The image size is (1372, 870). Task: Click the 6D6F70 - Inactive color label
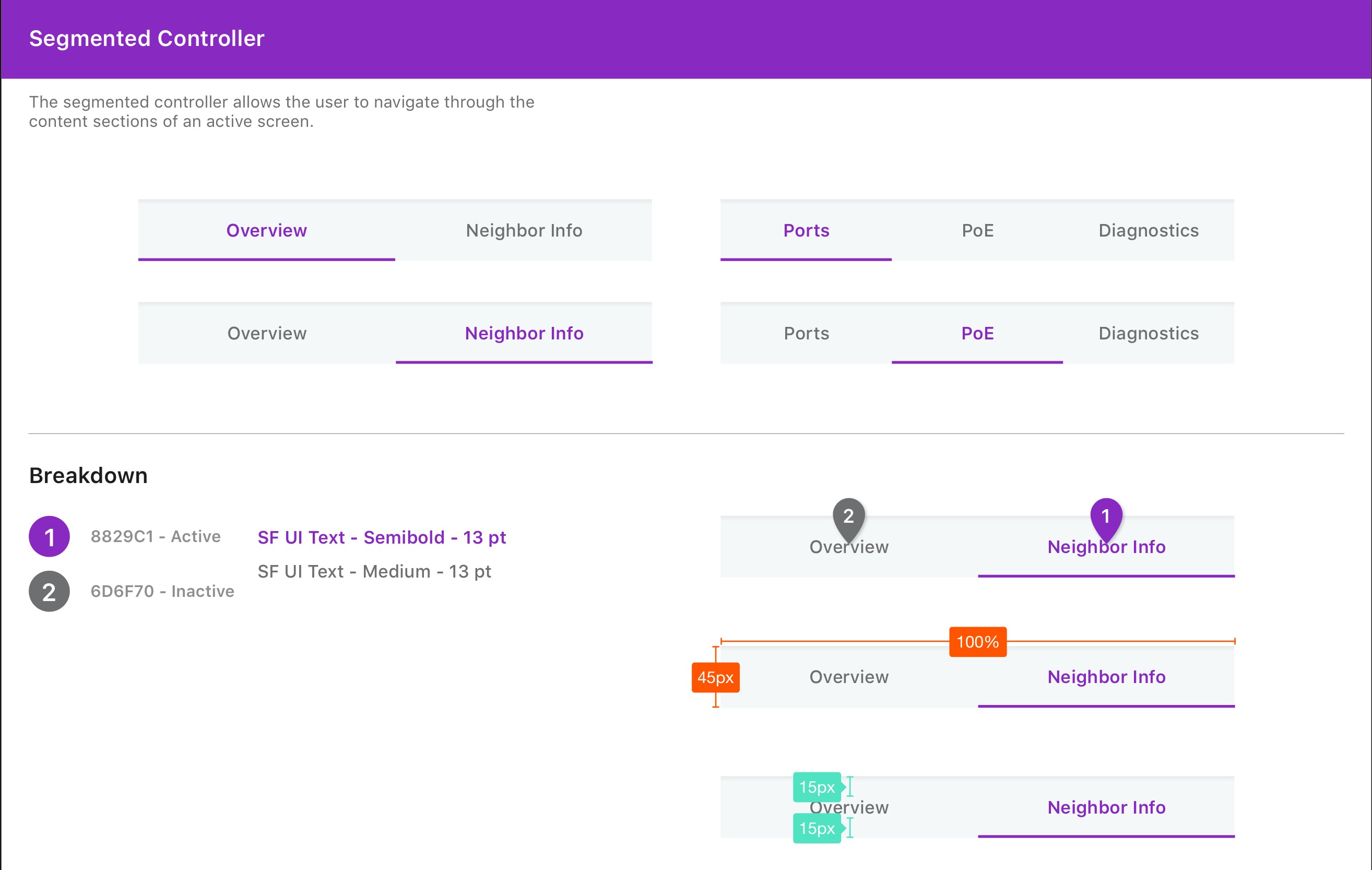click(x=162, y=591)
